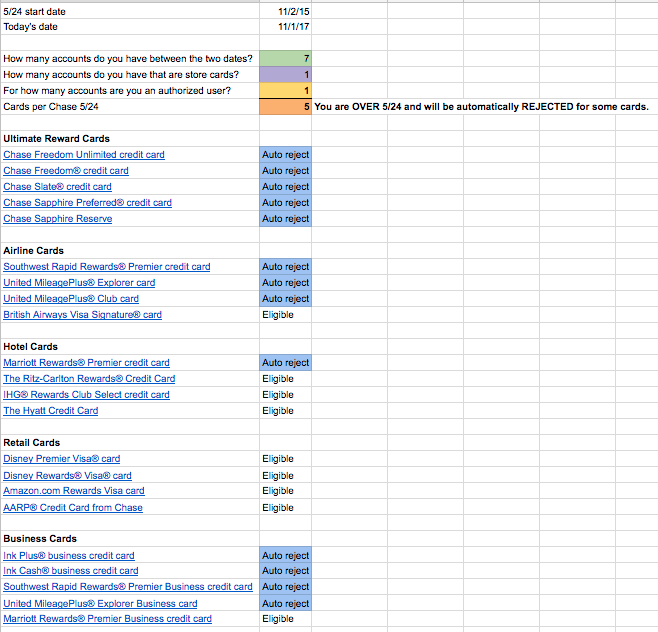The width and height of the screenshot is (658, 632).
Task: Select Eligible cell for British Airways Visa
Action: (285, 315)
